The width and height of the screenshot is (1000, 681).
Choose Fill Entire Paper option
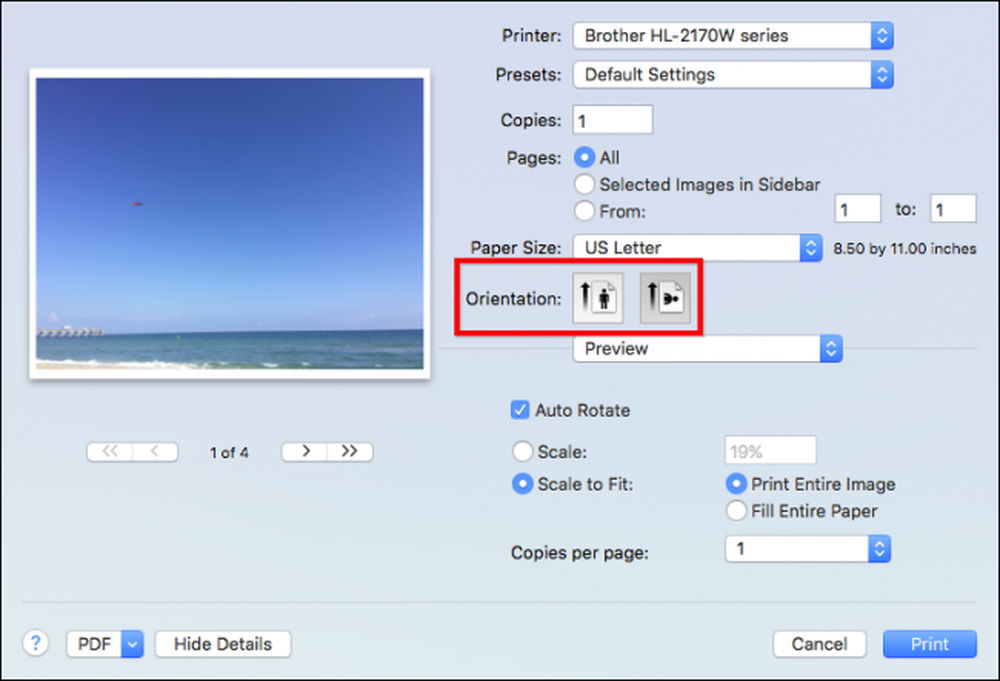click(x=736, y=511)
